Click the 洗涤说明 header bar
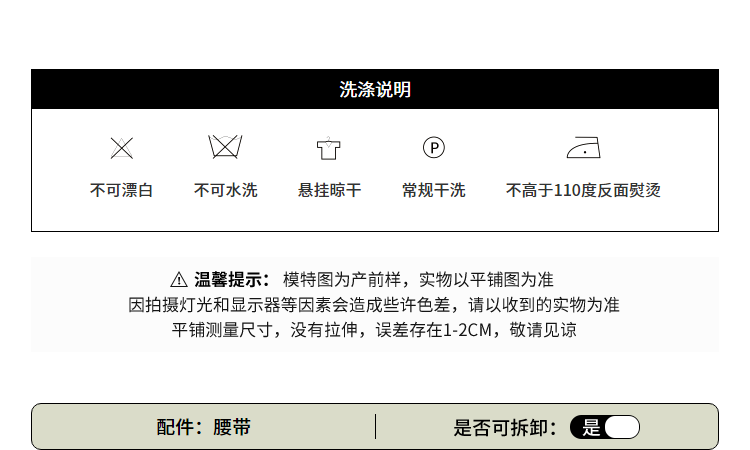 coord(375,89)
